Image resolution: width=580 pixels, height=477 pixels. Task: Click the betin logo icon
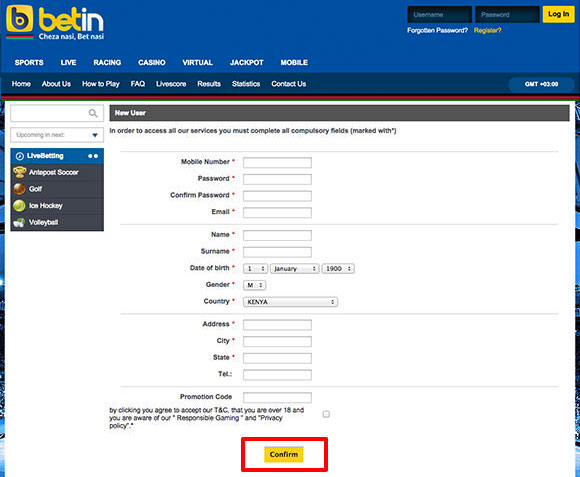(x=20, y=18)
